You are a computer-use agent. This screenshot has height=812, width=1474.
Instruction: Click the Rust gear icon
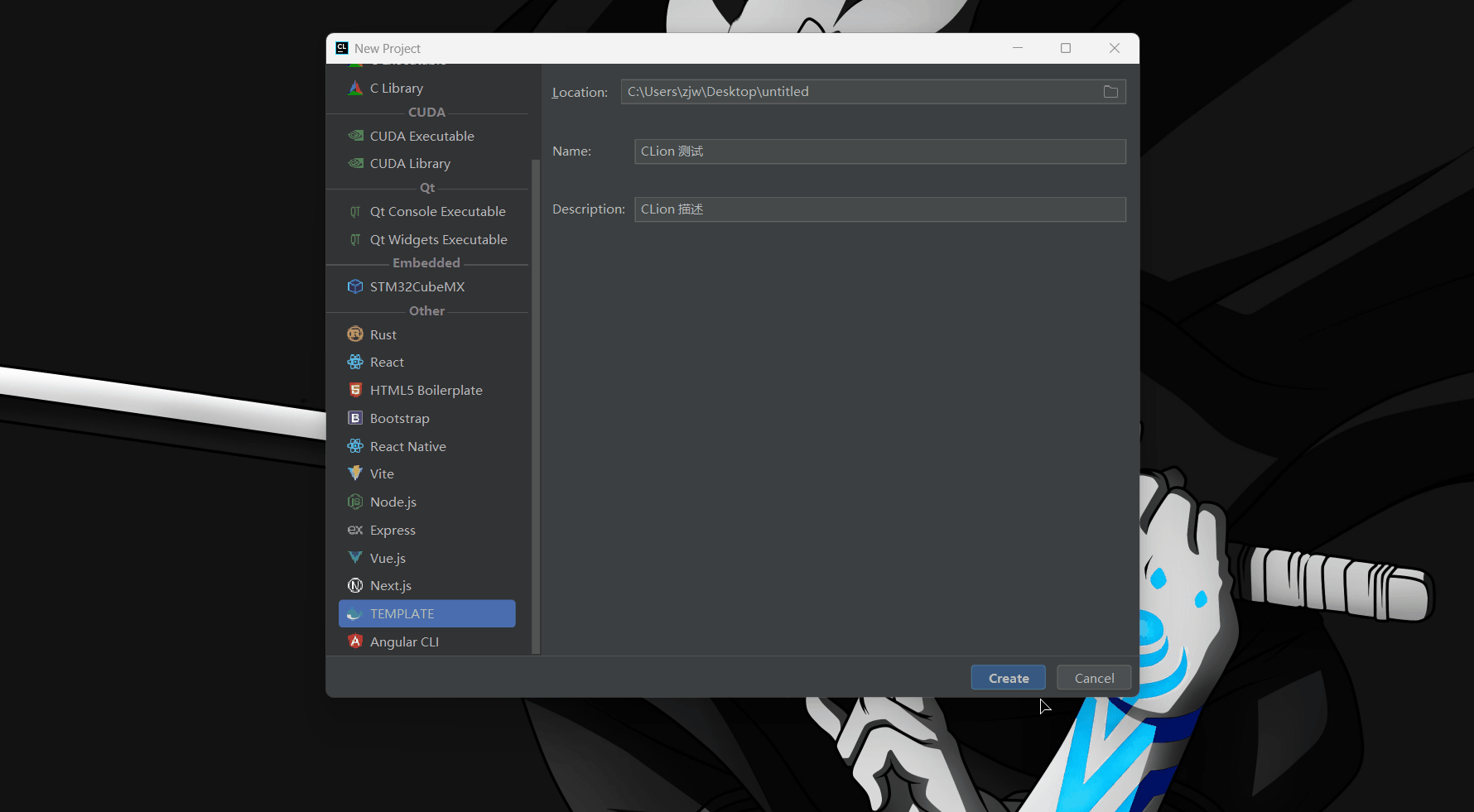pos(355,334)
